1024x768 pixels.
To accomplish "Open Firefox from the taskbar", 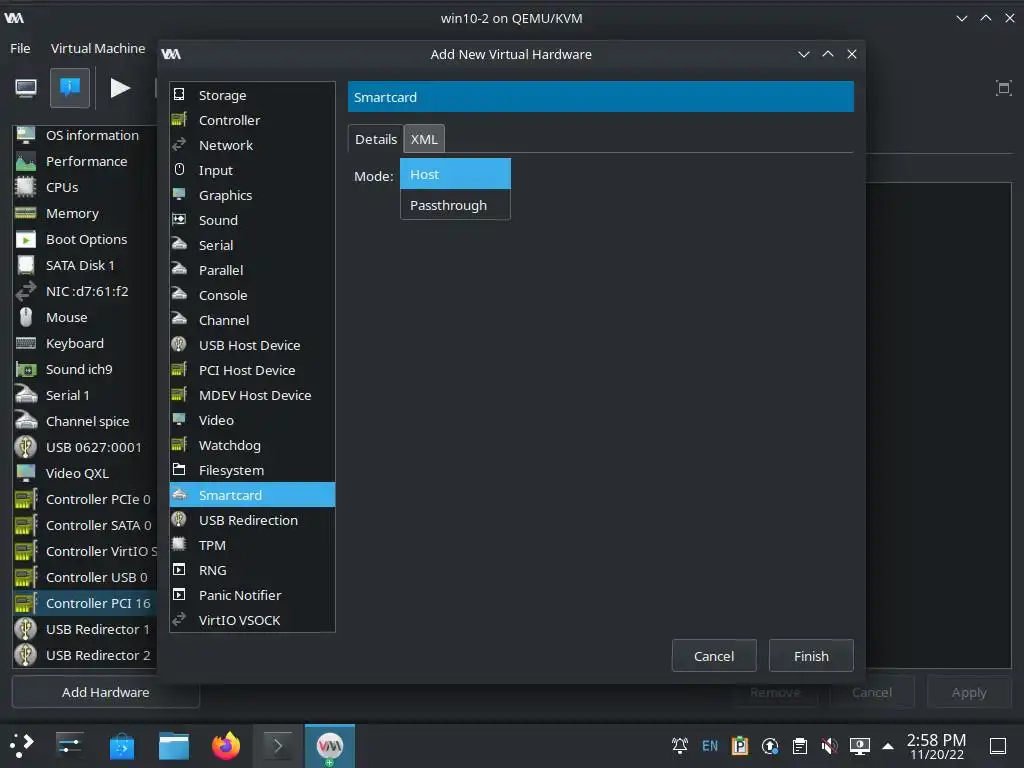I will pos(226,746).
